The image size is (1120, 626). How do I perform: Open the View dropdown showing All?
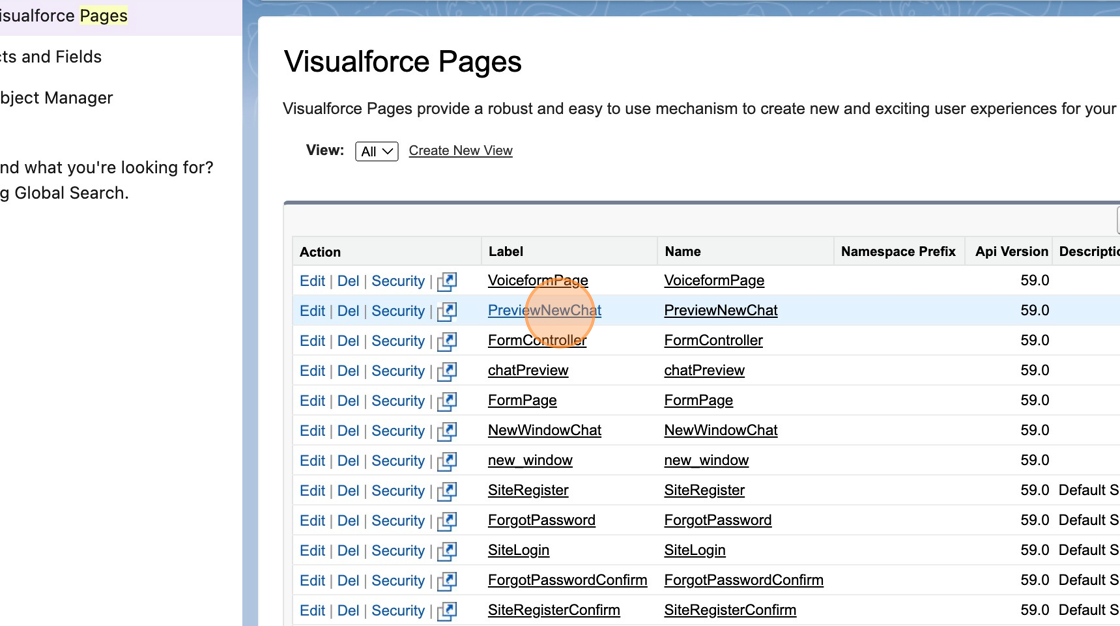pos(376,151)
